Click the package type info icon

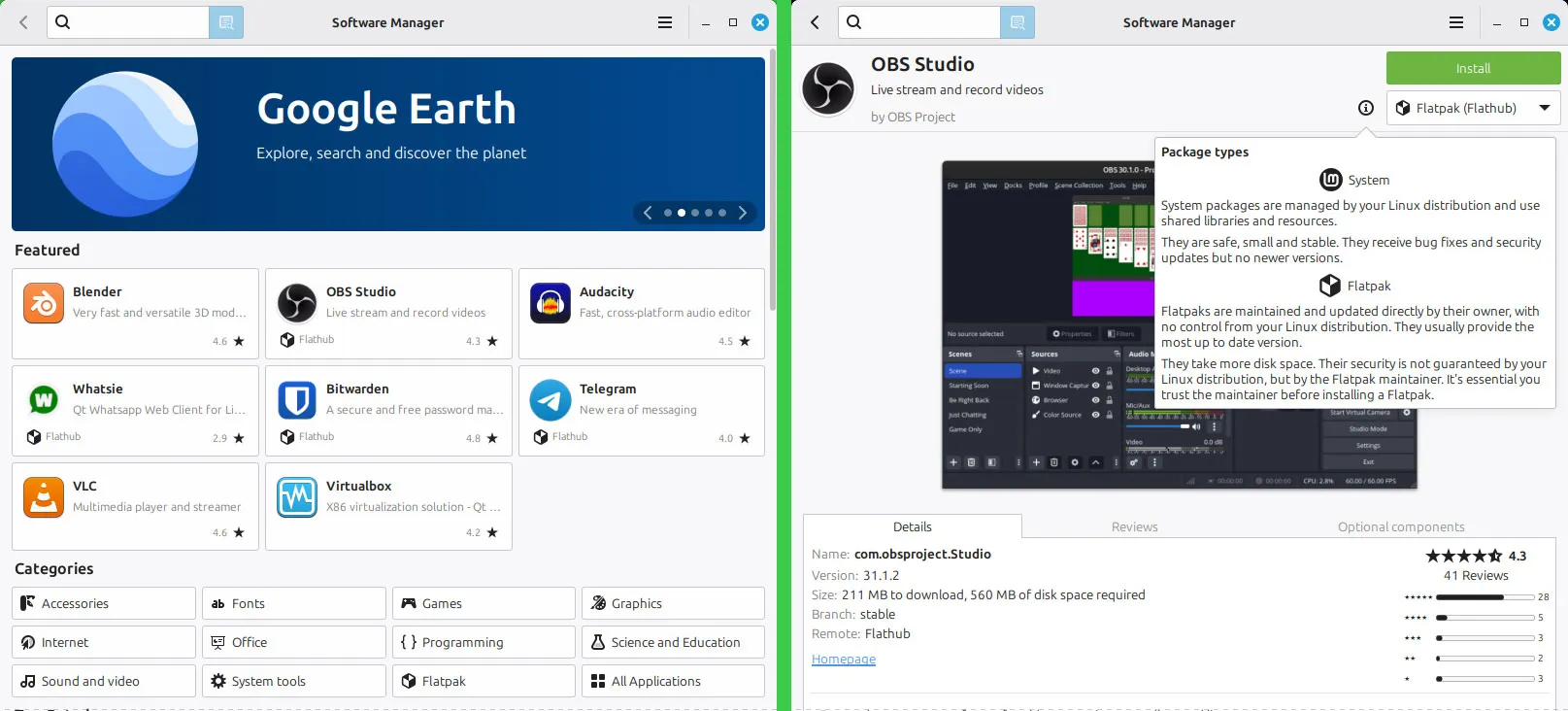click(x=1366, y=108)
